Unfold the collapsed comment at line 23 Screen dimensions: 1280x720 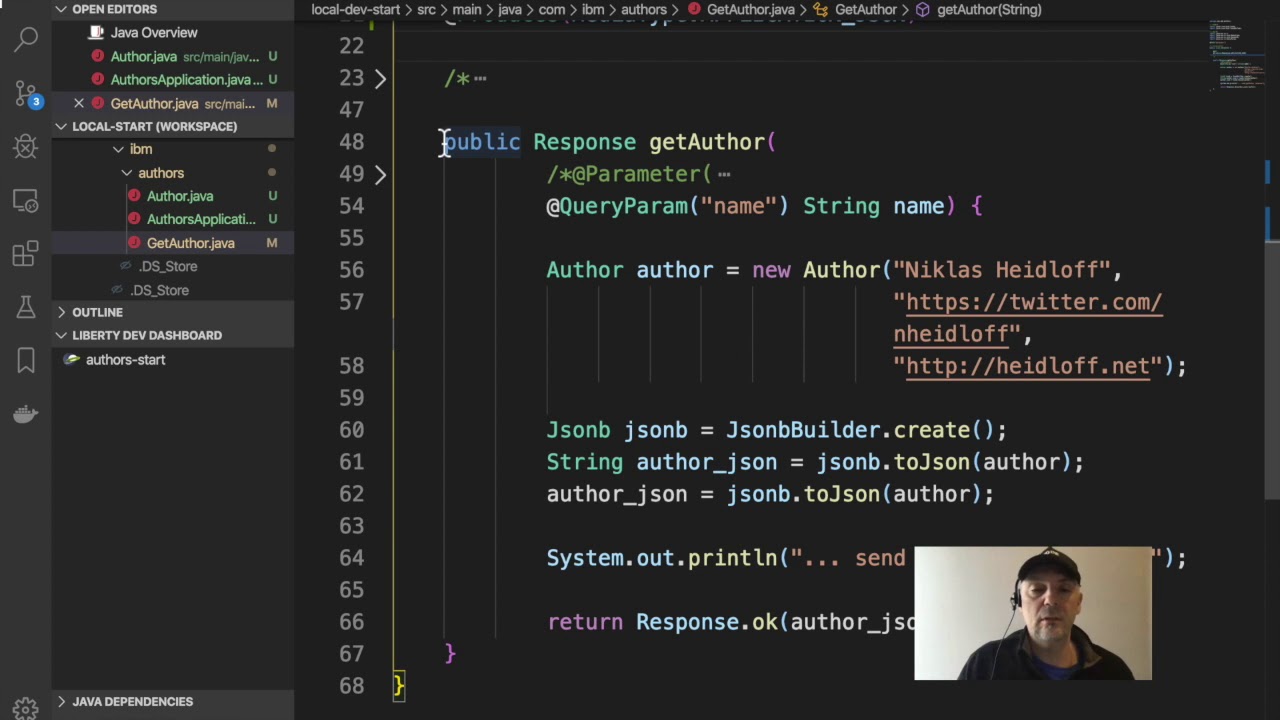click(x=380, y=78)
